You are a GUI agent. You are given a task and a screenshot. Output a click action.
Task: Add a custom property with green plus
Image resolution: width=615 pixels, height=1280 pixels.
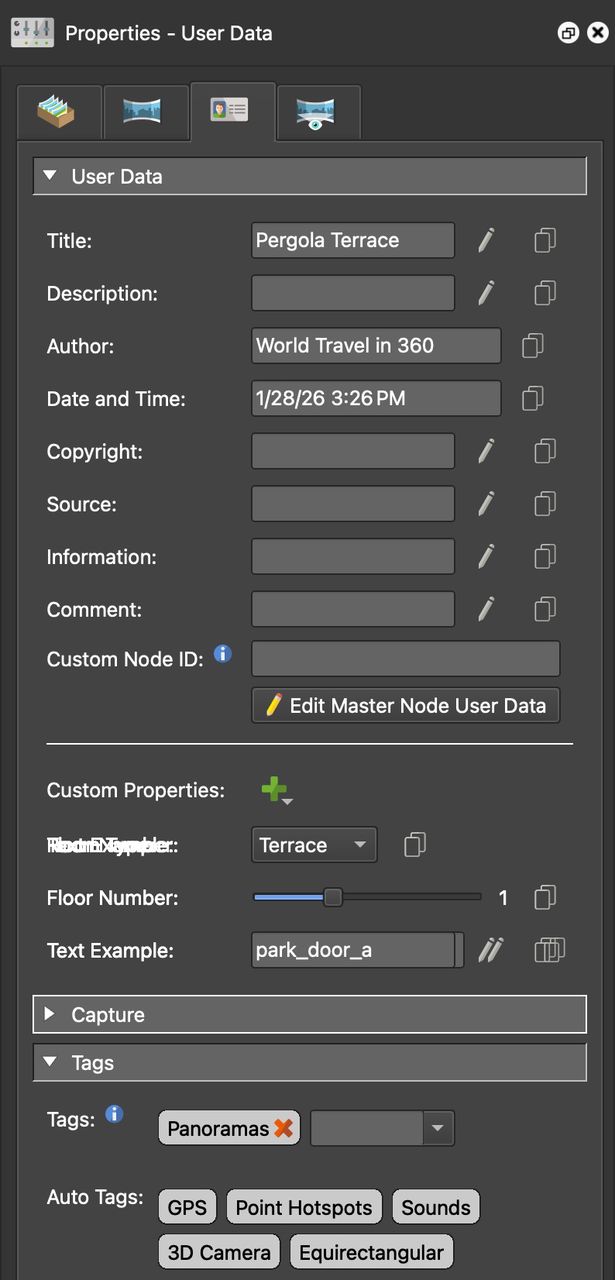point(276,790)
